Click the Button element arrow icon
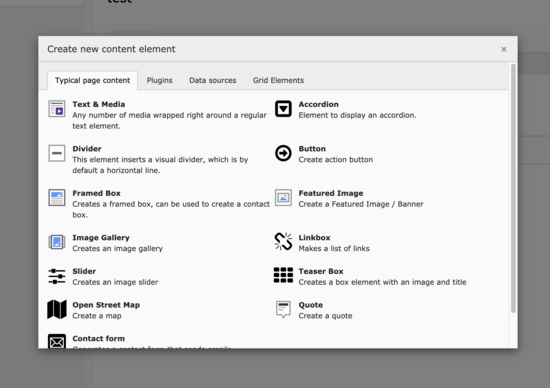 (x=283, y=153)
